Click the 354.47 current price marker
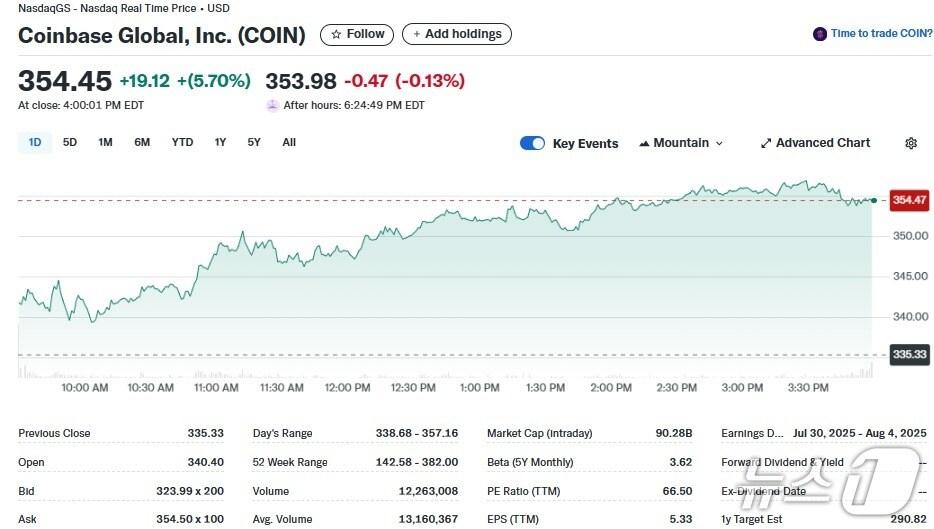This screenshot has width=934, height=529. coord(909,200)
